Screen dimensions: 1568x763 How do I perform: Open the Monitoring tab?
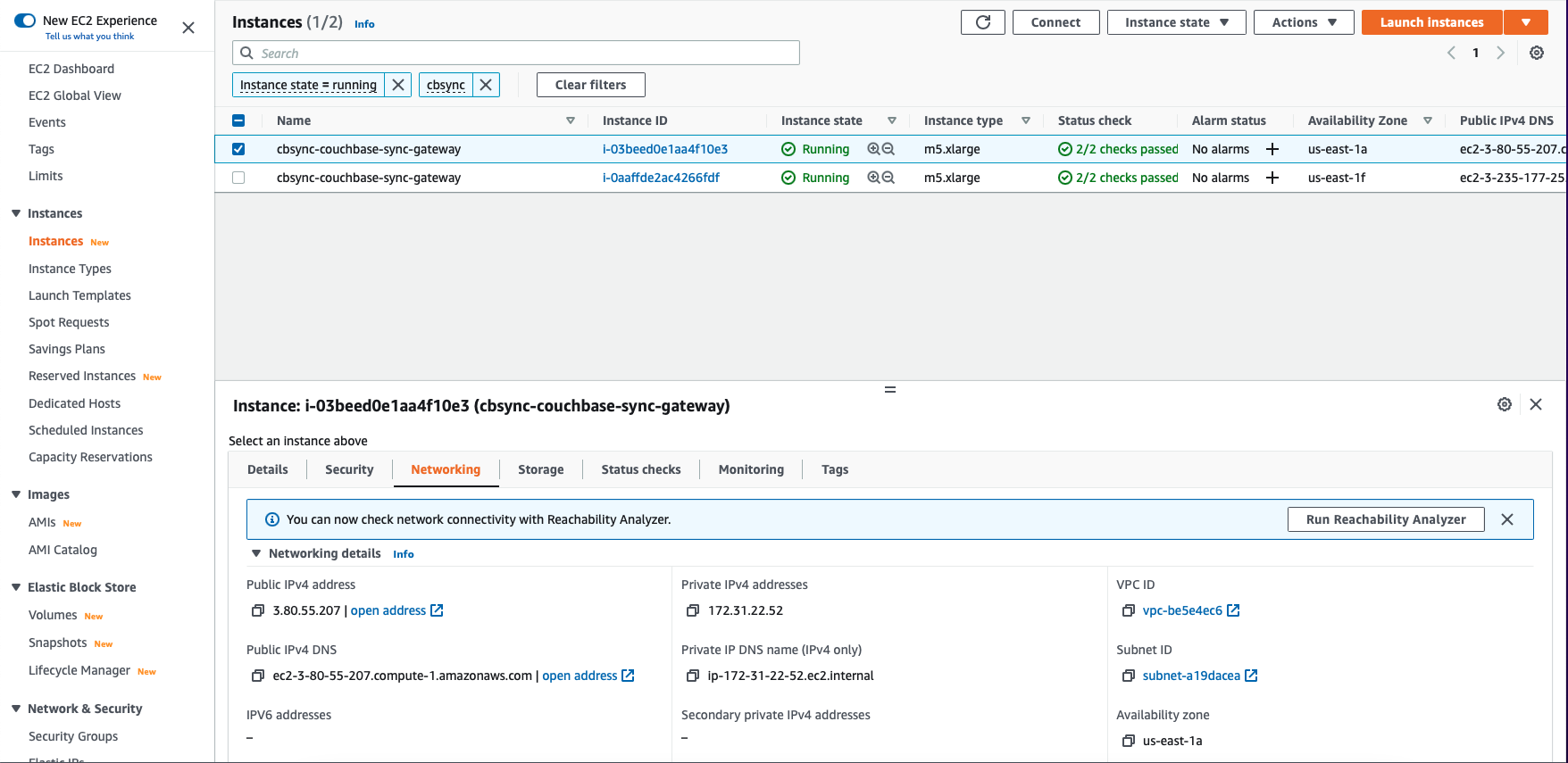pyautogui.click(x=751, y=469)
